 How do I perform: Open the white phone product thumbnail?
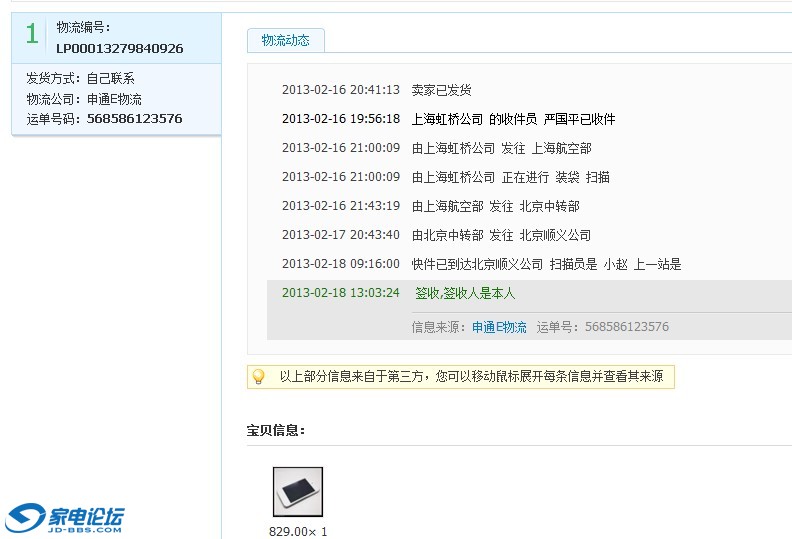coord(298,492)
